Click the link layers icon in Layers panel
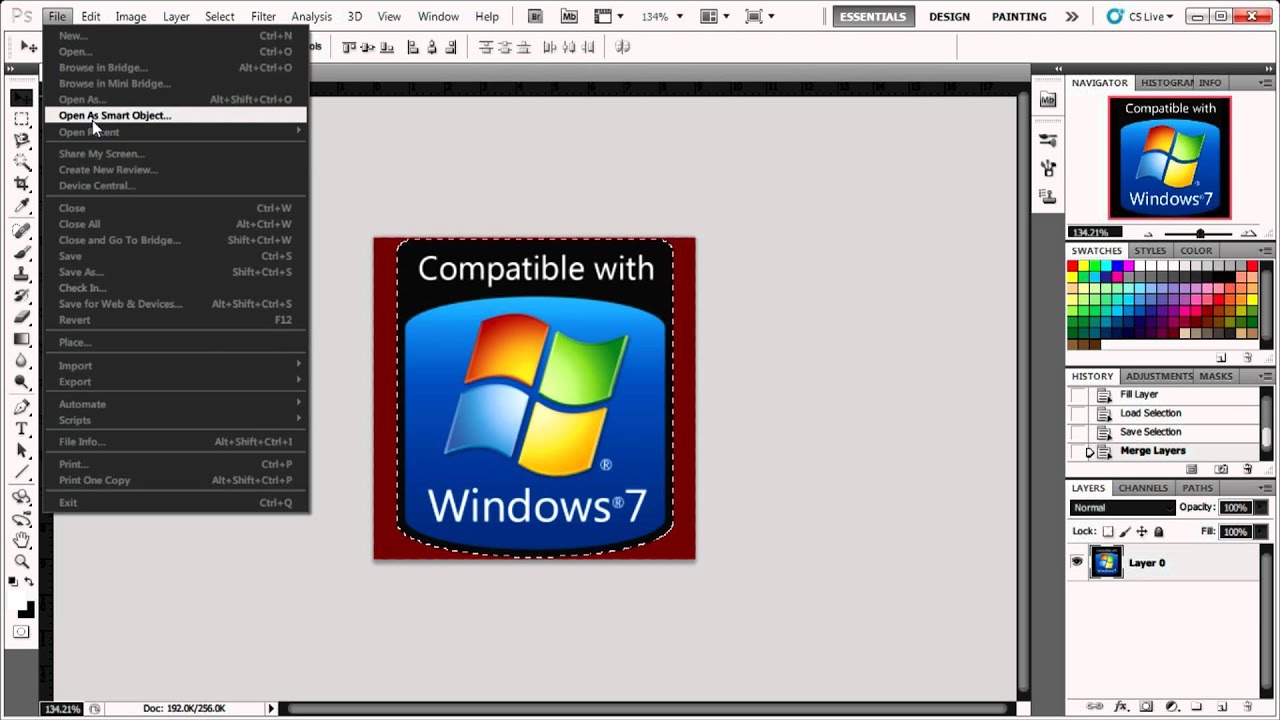The height and width of the screenshot is (720, 1280). 1096,706
